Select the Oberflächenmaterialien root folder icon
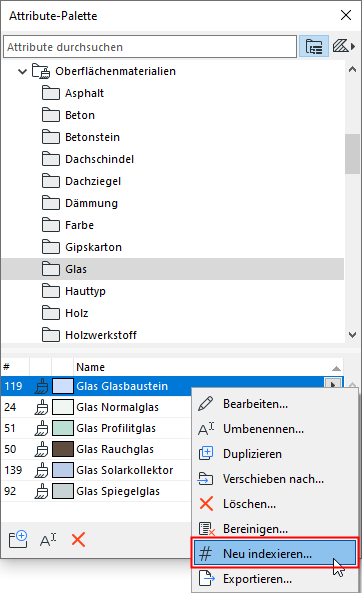Viewport: 362px width, 593px height. click(x=41, y=71)
